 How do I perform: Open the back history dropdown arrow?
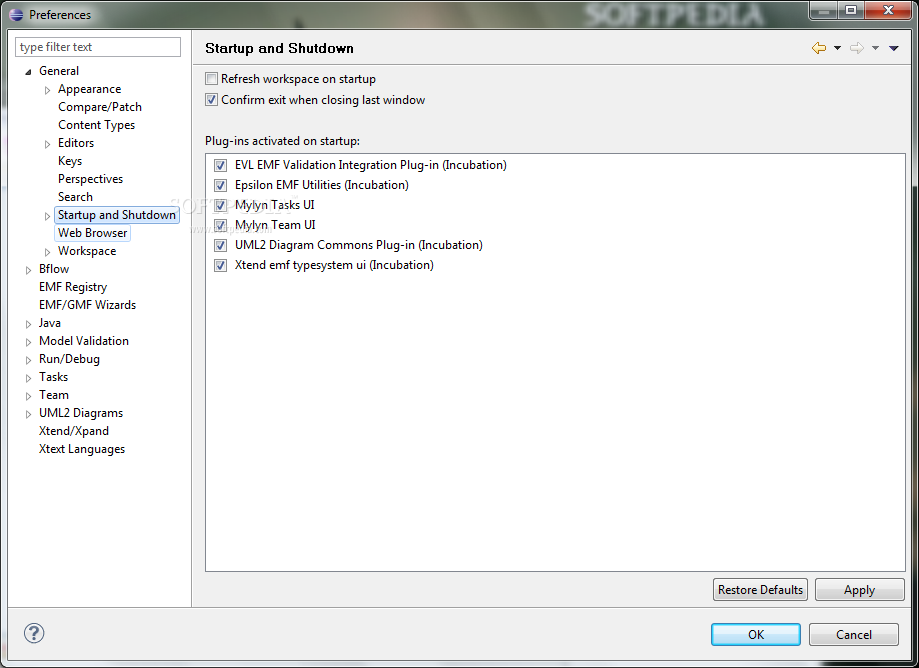click(x=838, y=48)
